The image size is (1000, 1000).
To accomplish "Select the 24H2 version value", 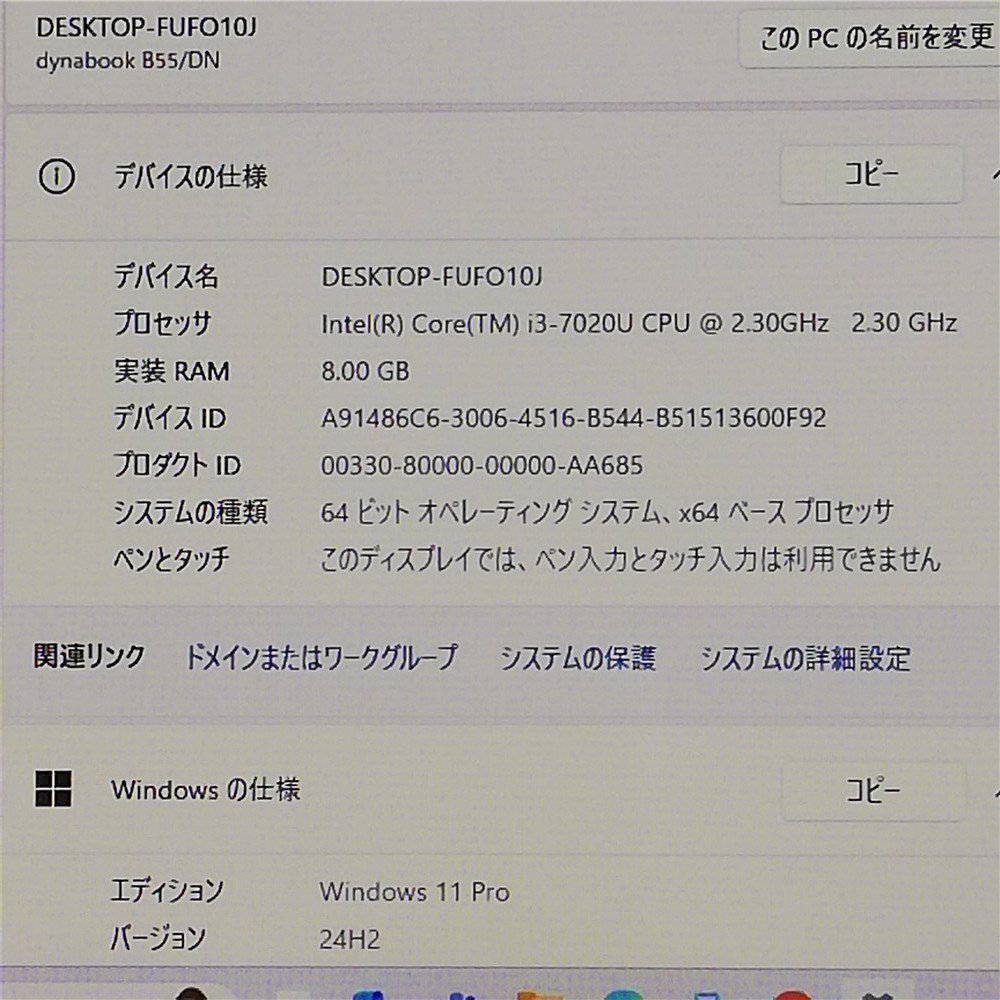I will tap(349, 939).
